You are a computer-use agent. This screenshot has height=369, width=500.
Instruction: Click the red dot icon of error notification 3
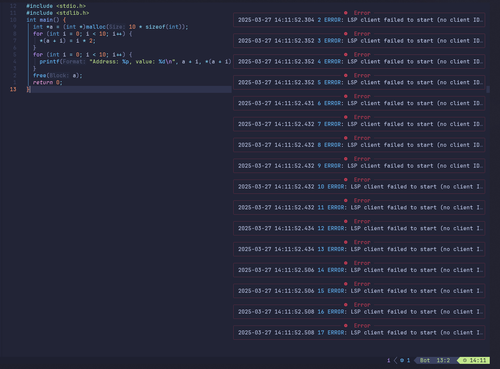point(346,34)
